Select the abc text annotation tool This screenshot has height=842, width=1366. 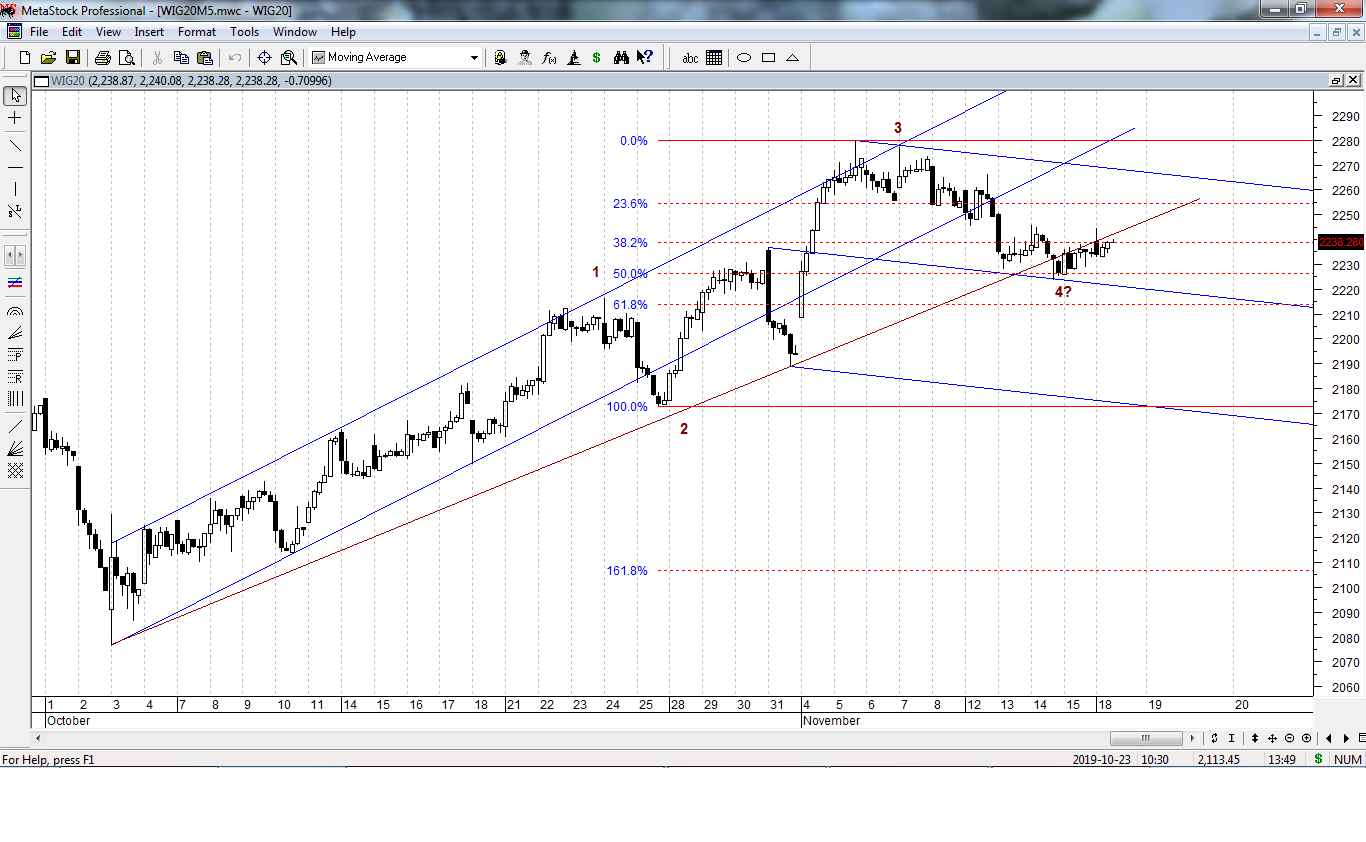[x=690, y=58]
